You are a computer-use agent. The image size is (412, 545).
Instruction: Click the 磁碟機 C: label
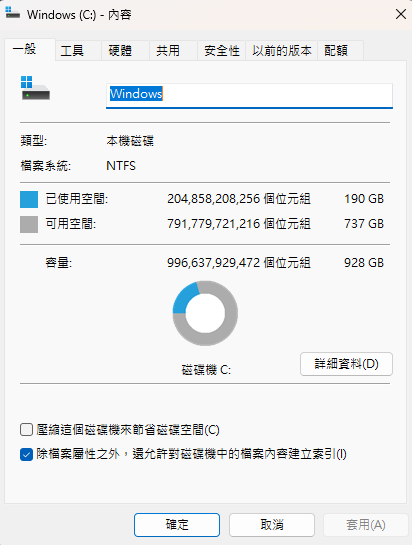click(x=206, y=370)
